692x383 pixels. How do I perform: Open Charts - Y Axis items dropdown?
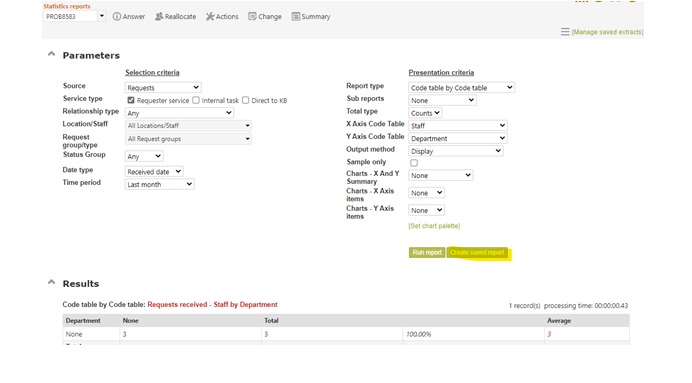pos(426,210)
